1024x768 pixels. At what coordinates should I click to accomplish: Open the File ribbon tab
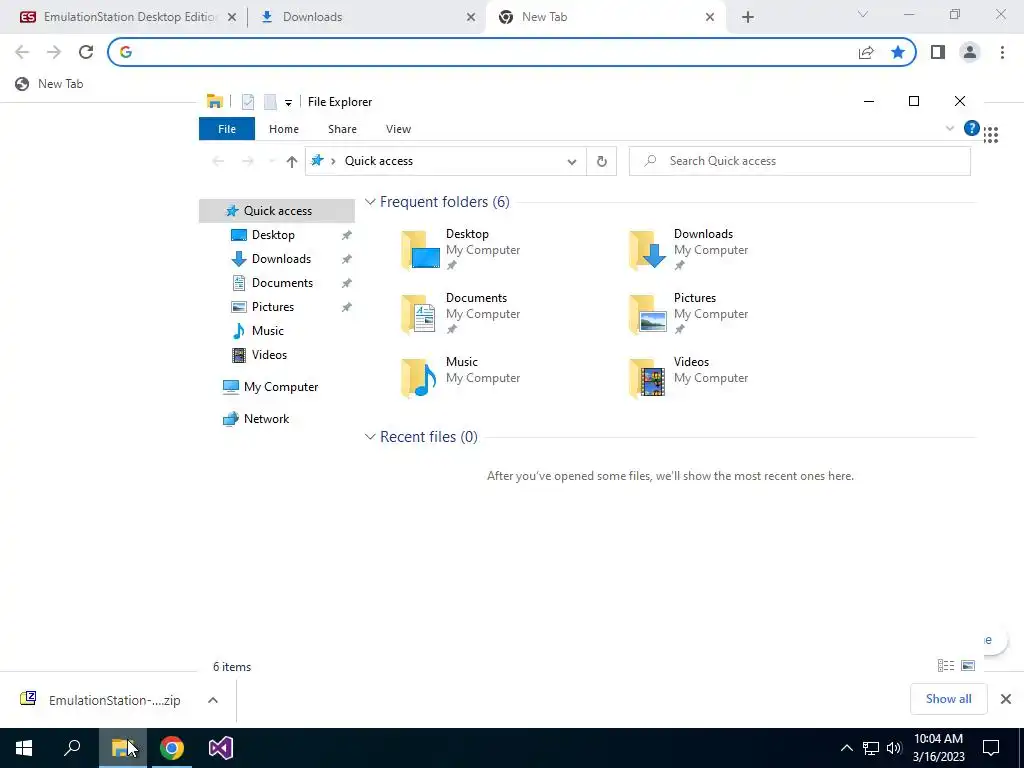(227, 129)
